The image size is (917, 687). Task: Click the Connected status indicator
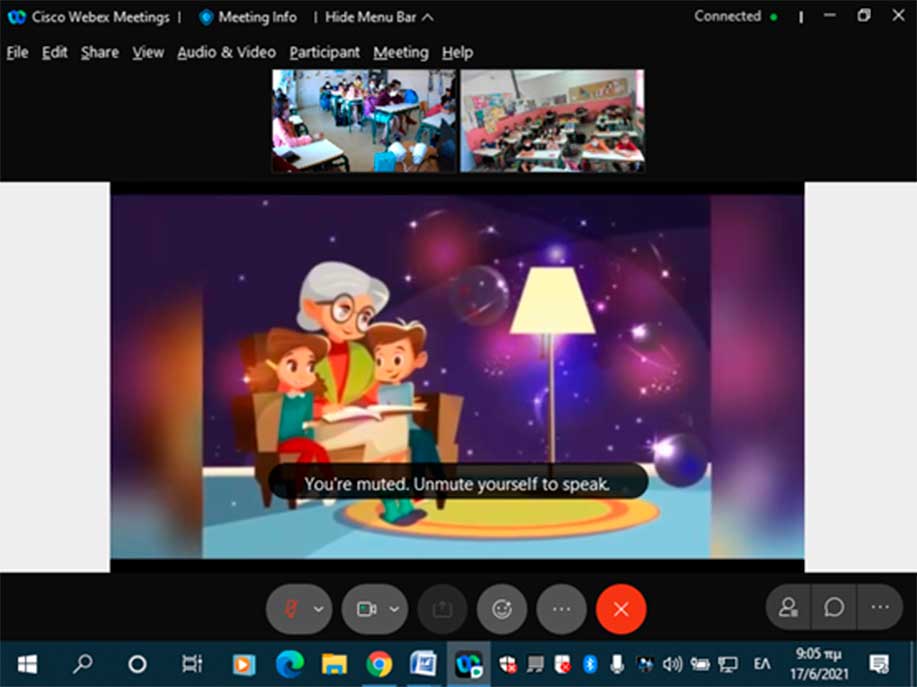point(736,16)
